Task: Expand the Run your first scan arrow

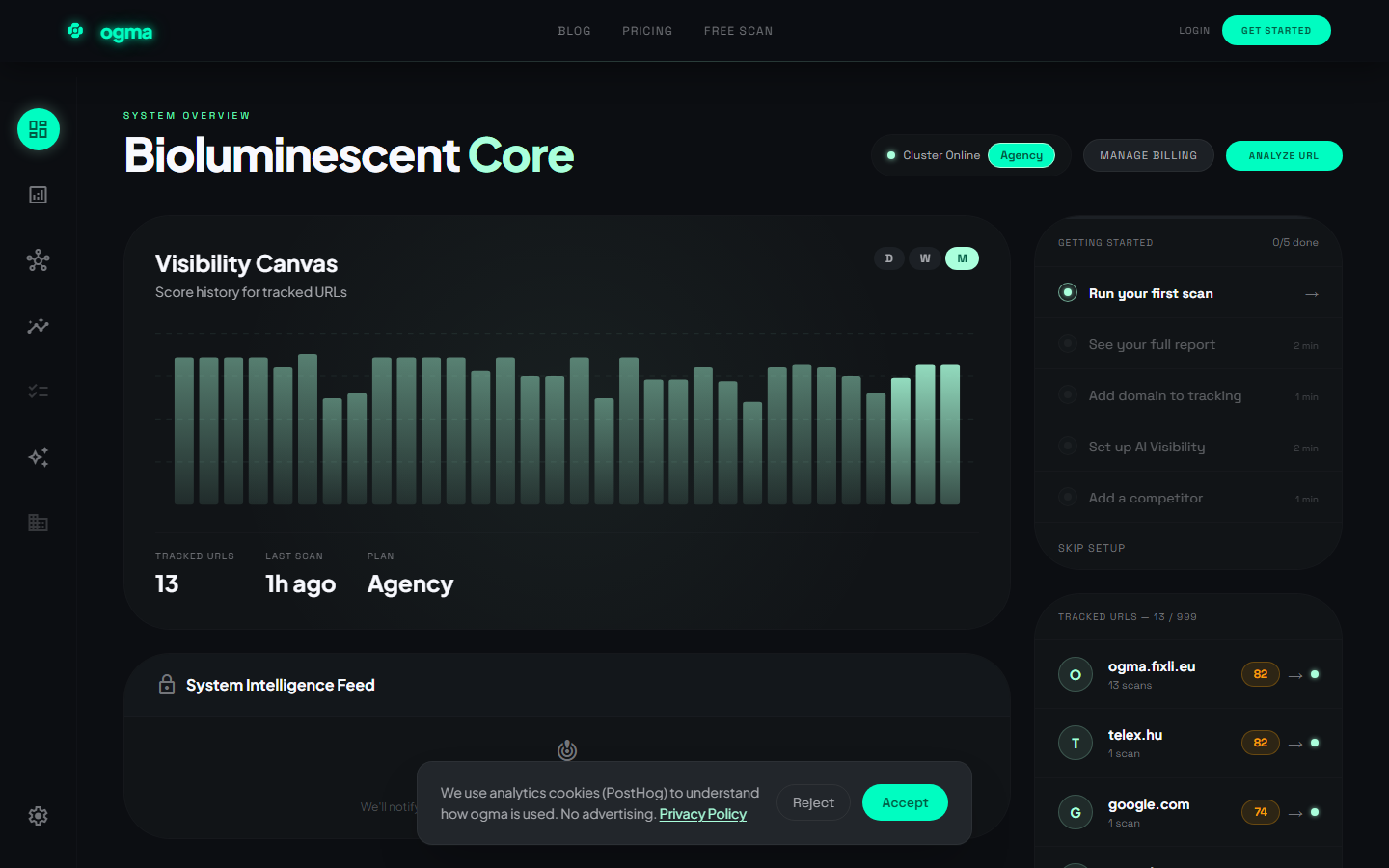Action: tap(1312, 294)
